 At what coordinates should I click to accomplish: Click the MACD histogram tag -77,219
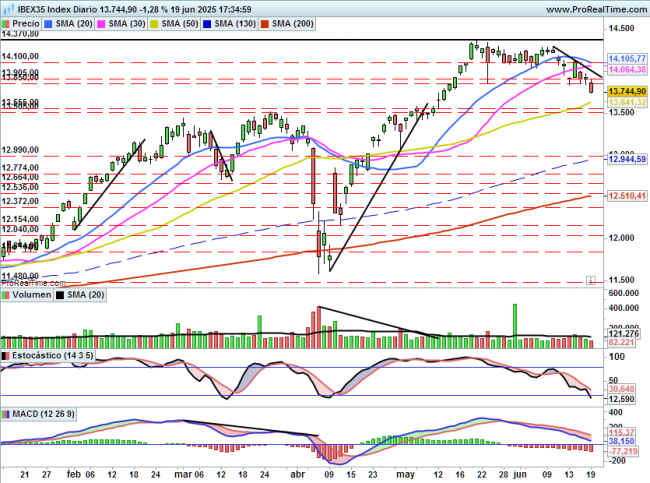623,451
